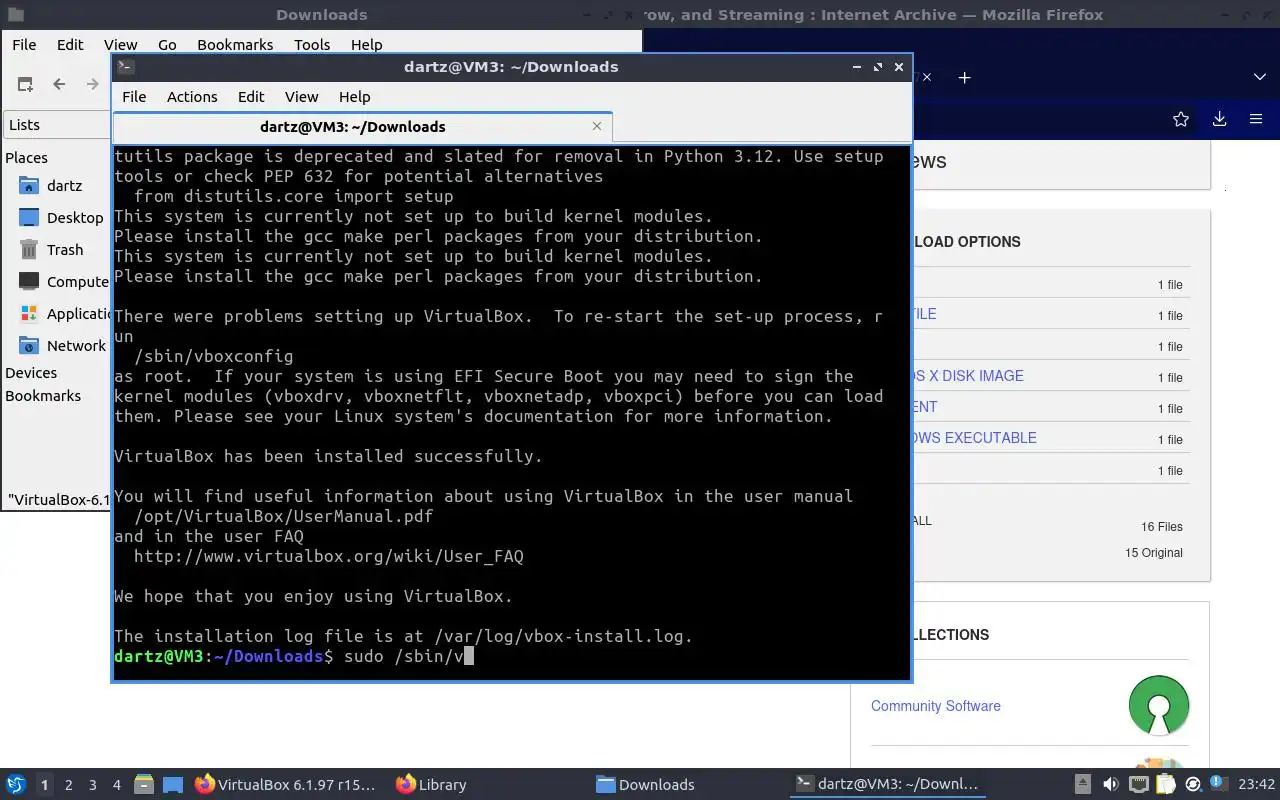Open the Community Software collection link
Viewport: 1280px width, 800px height.
[935, 706]
